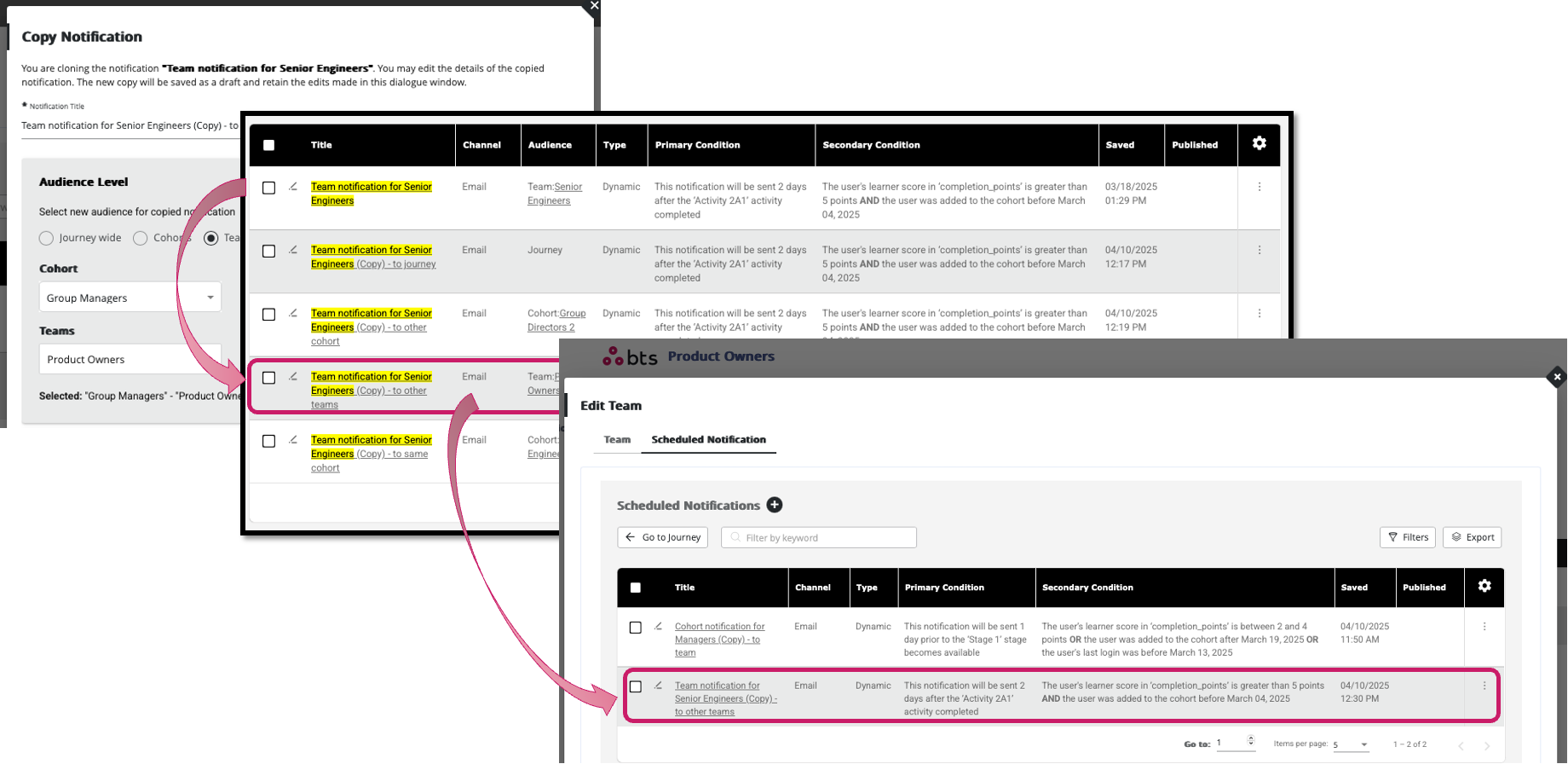Focus the 'Filter by keyword' search field
This screenshot has width=1568, height=764.
click(x=819, y=537)
